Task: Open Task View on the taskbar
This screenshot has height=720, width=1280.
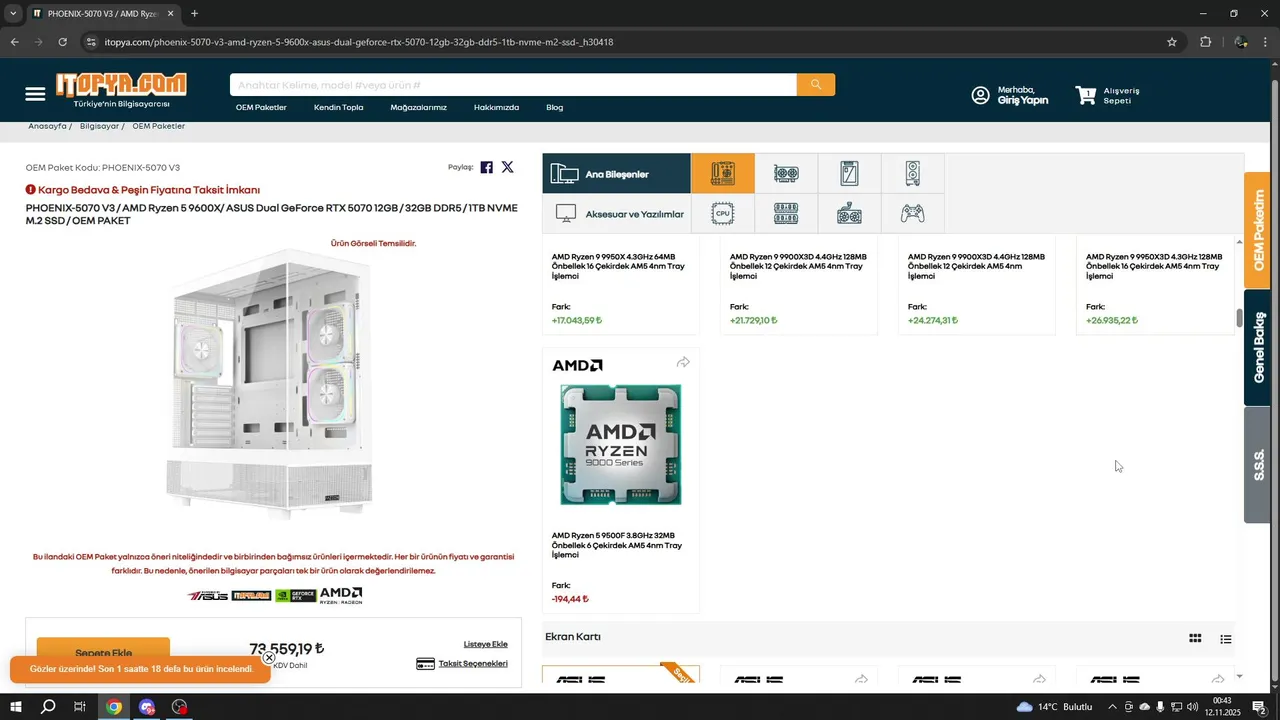Action: pos(80,707)
